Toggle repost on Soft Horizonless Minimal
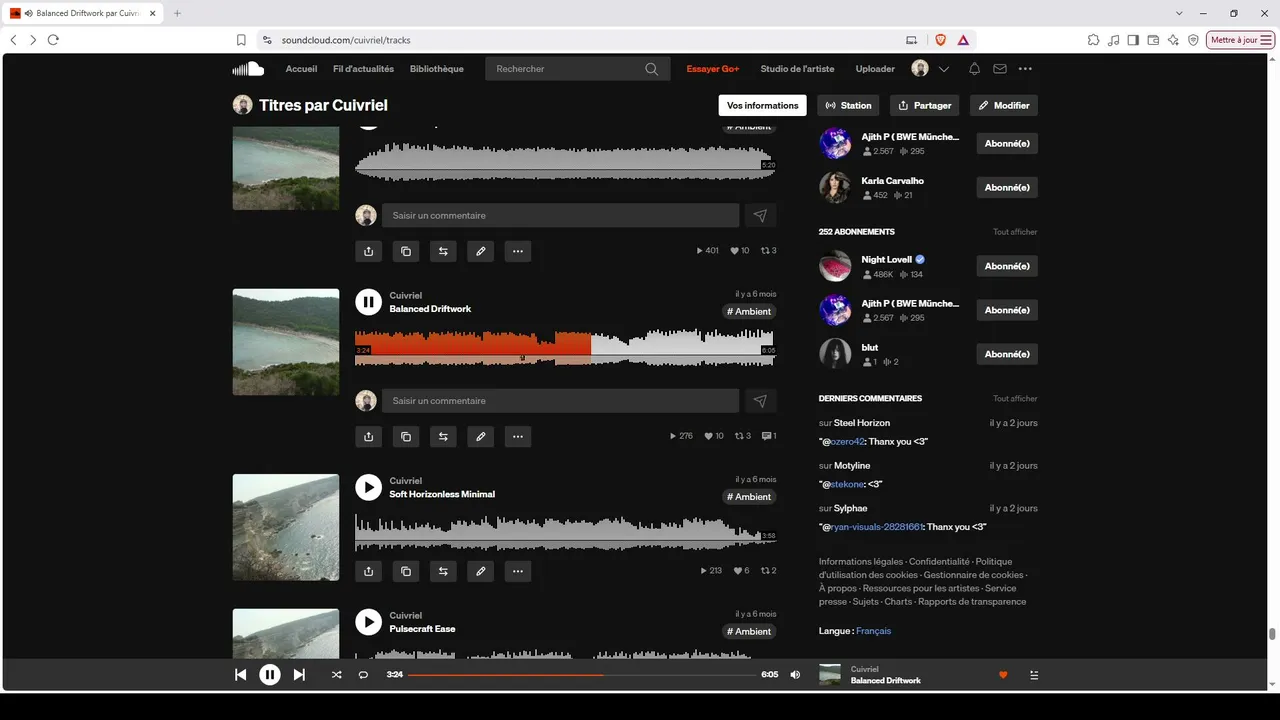Viewport: 1280px width, 720px height. (x=443, y=571)
